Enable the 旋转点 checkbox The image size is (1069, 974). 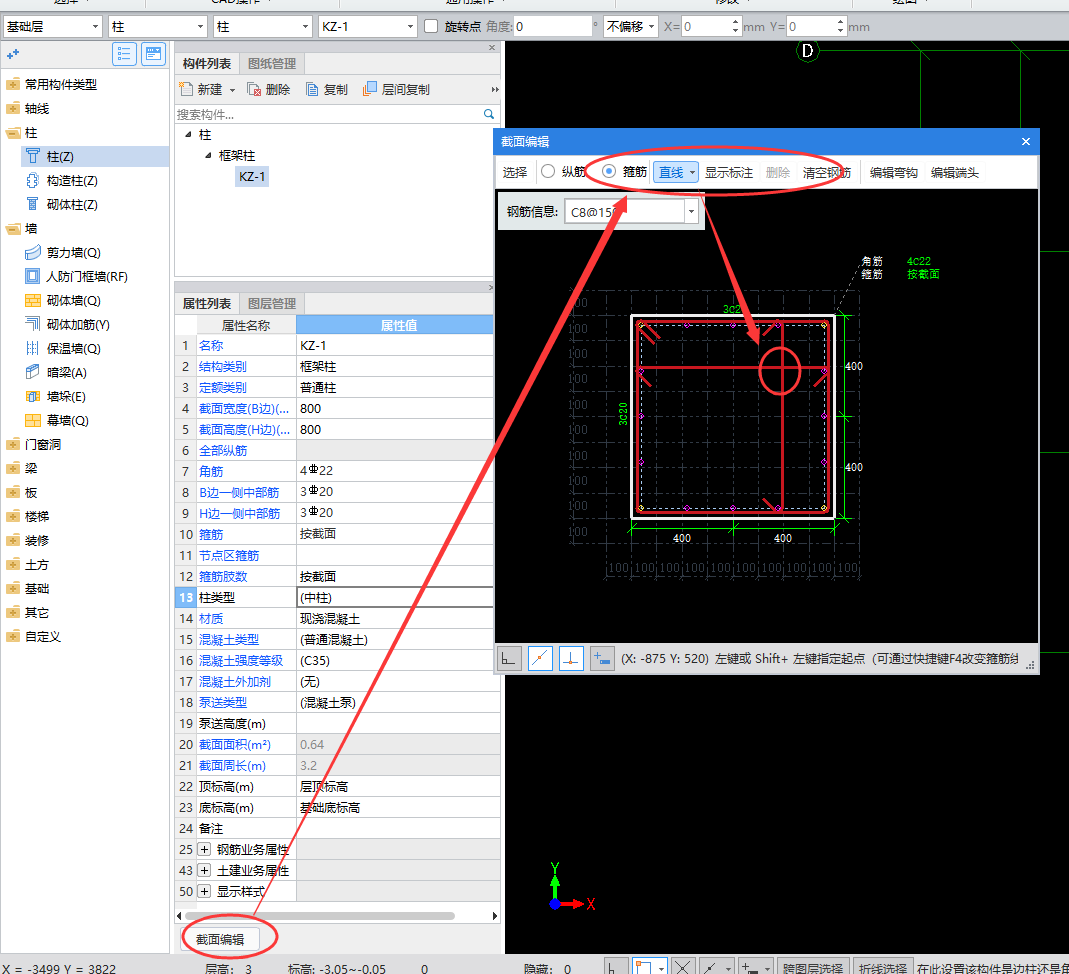[431, 27]
